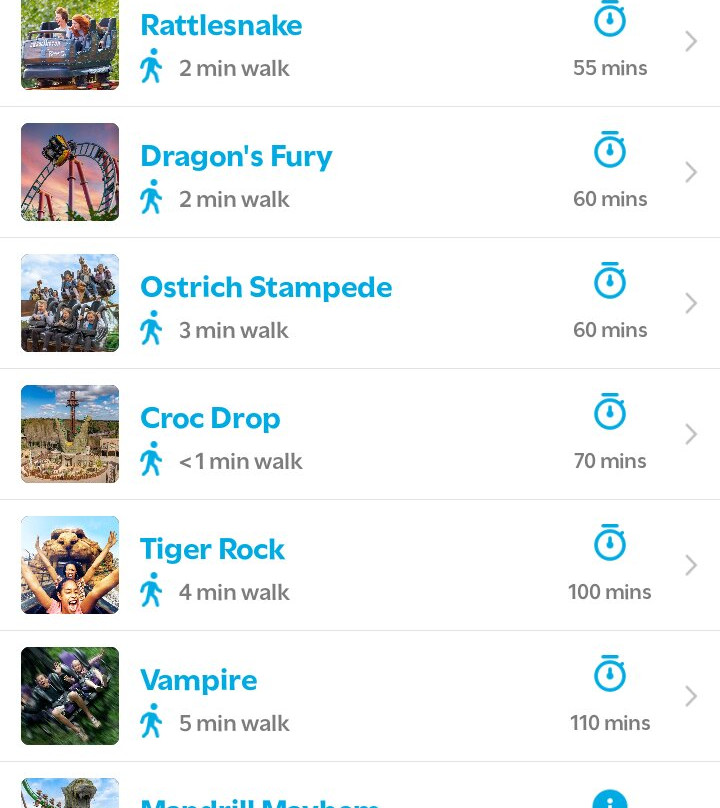Viewport: 720px width, 808px height.
Task: Tap the stopwatch icon for Rattlesnake
Action: (x=610, y=21)
